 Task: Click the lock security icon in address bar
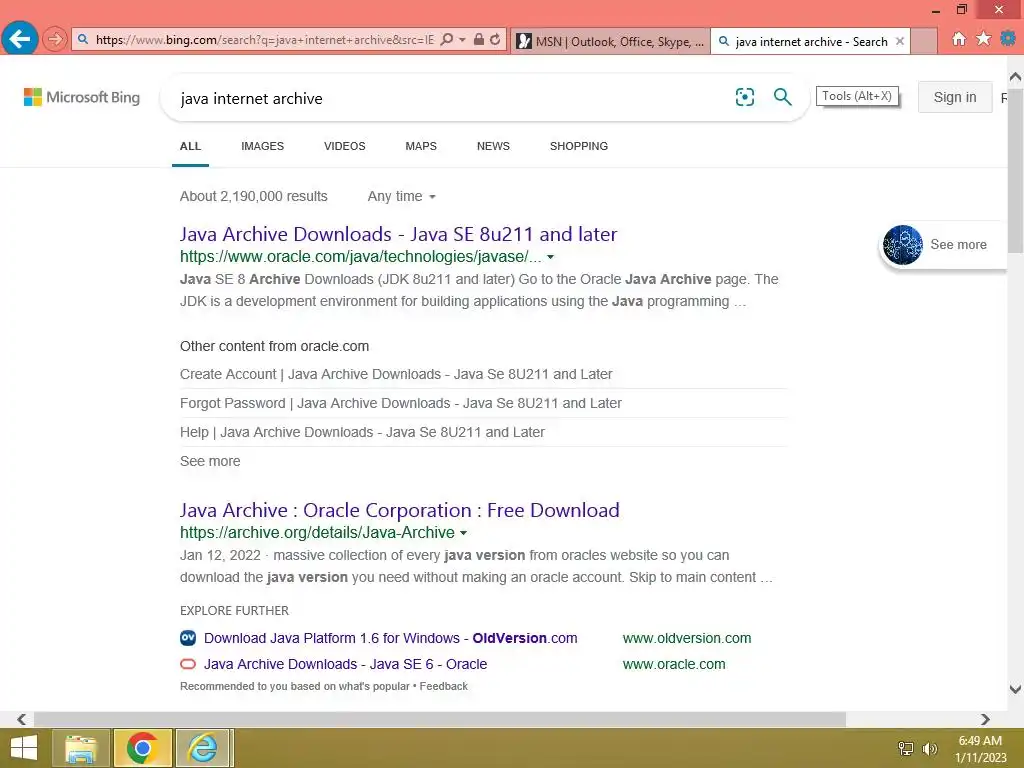click(x=479, y=40)
